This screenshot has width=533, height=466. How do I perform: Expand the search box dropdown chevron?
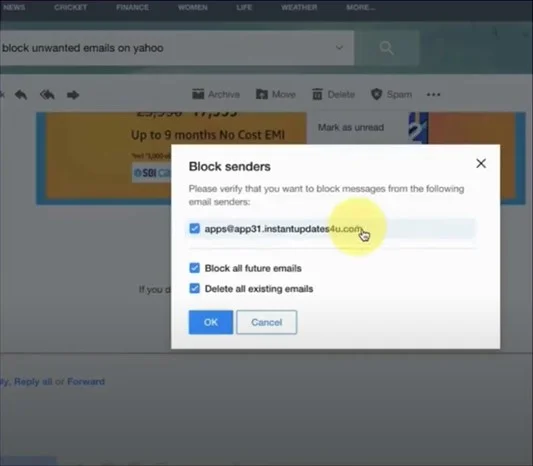click(339, 48)
